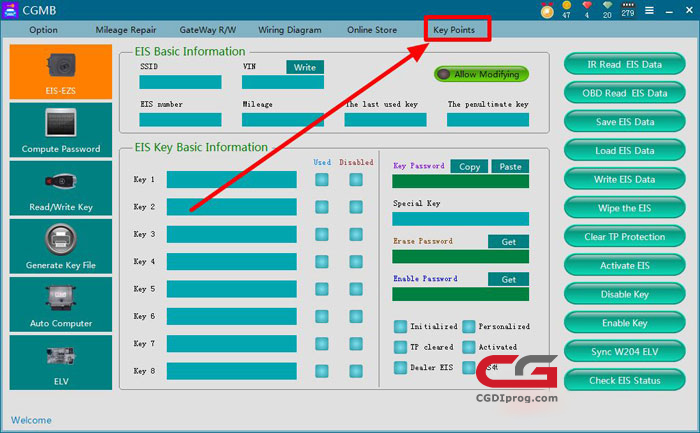The width and height of the screenshot is (700, 433).
Task: Check the Disabled box for Key 8
Action: pos(356,371)
